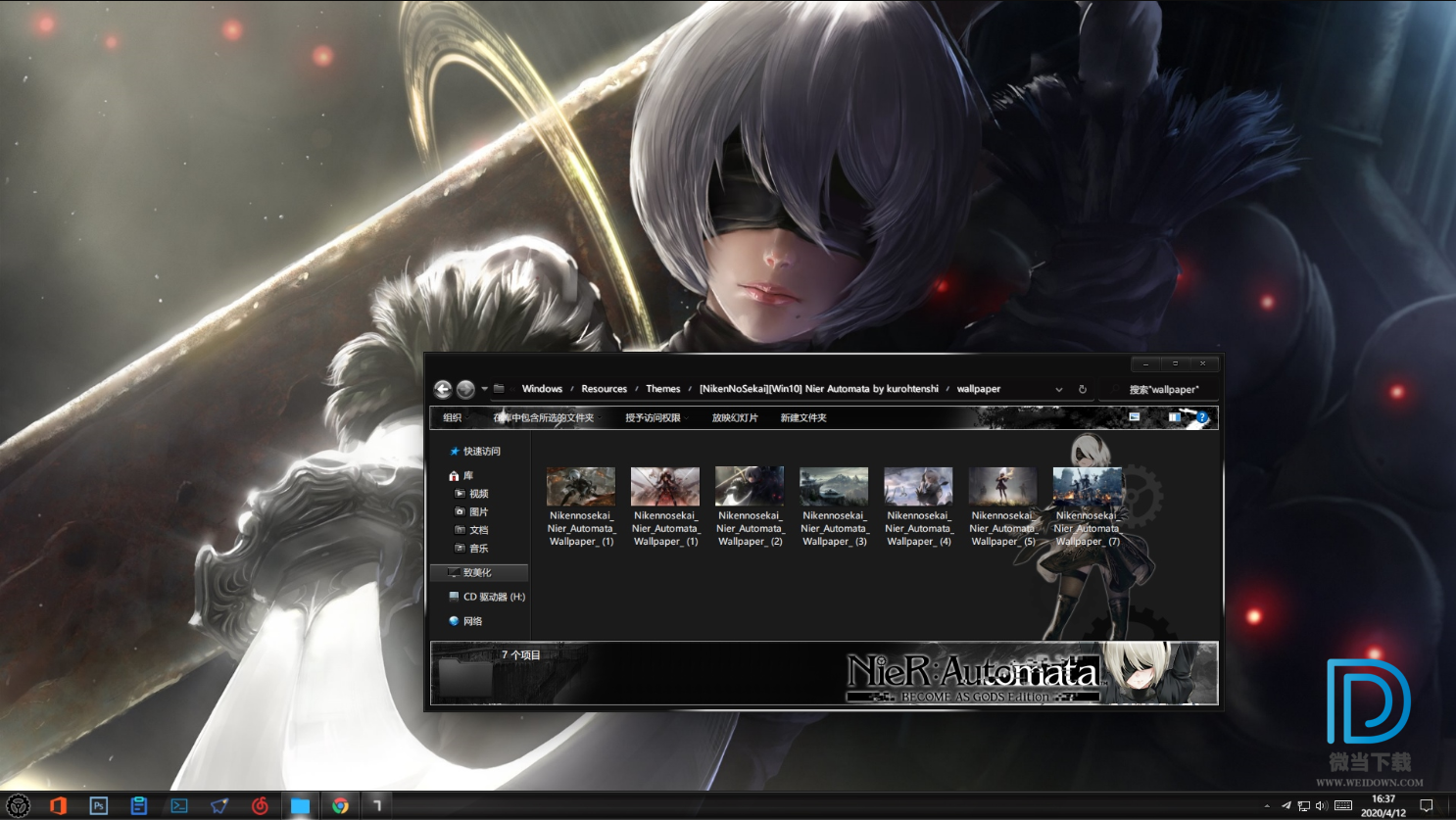The width and height of the screenshot is (1456, 820).
Task: Open the blue clipboard app on taskbar
Action: coord(139,805)
